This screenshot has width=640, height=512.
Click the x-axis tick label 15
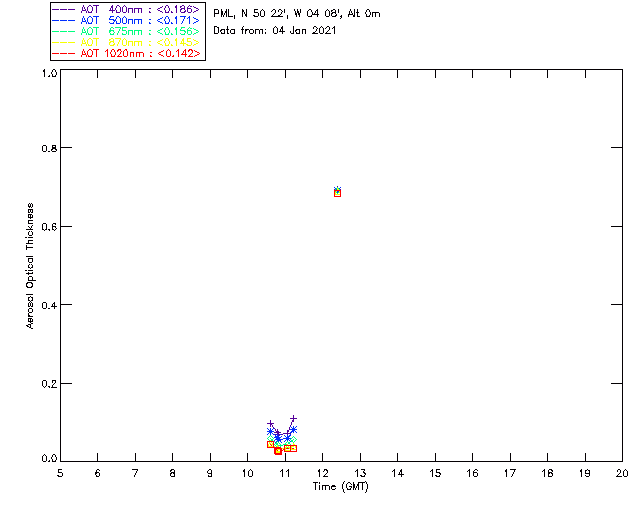click(435, 473)
